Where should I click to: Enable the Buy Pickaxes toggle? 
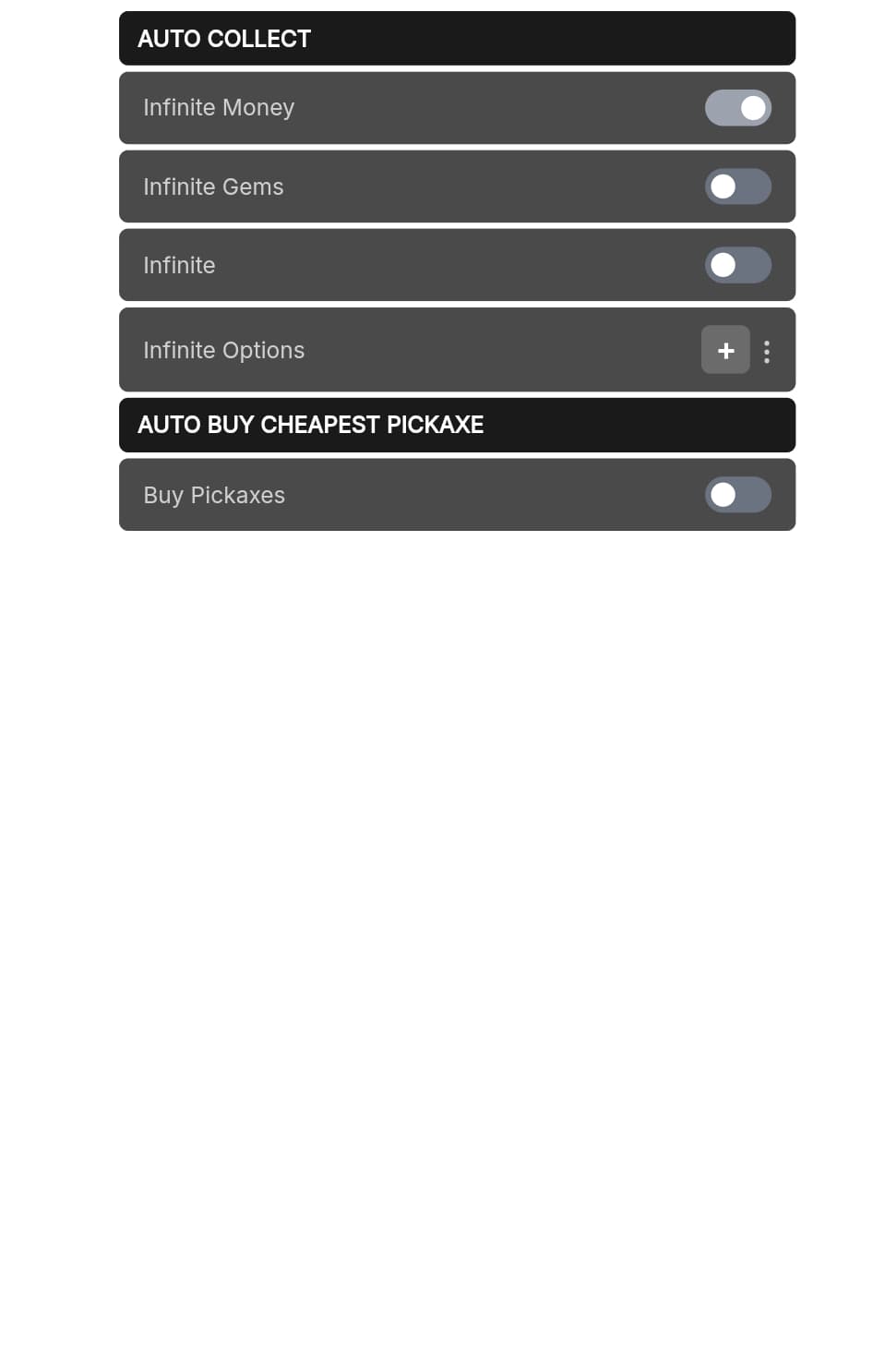coord(737,495)
